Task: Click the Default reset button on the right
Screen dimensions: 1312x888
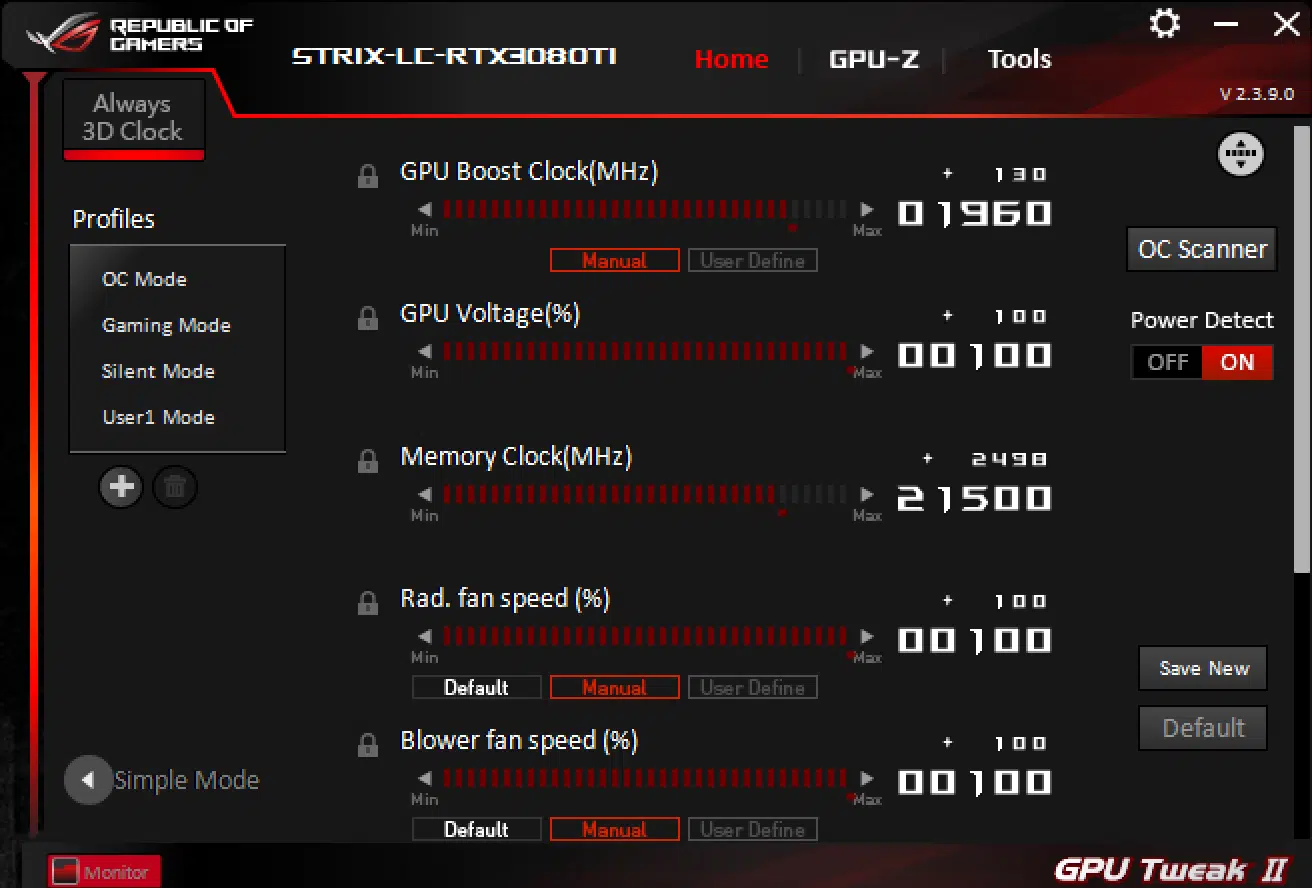Action: pyautogui.click(x=1203, y=728)
